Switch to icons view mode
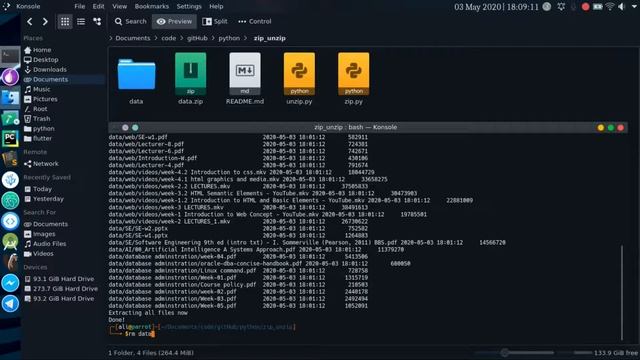 65,22
